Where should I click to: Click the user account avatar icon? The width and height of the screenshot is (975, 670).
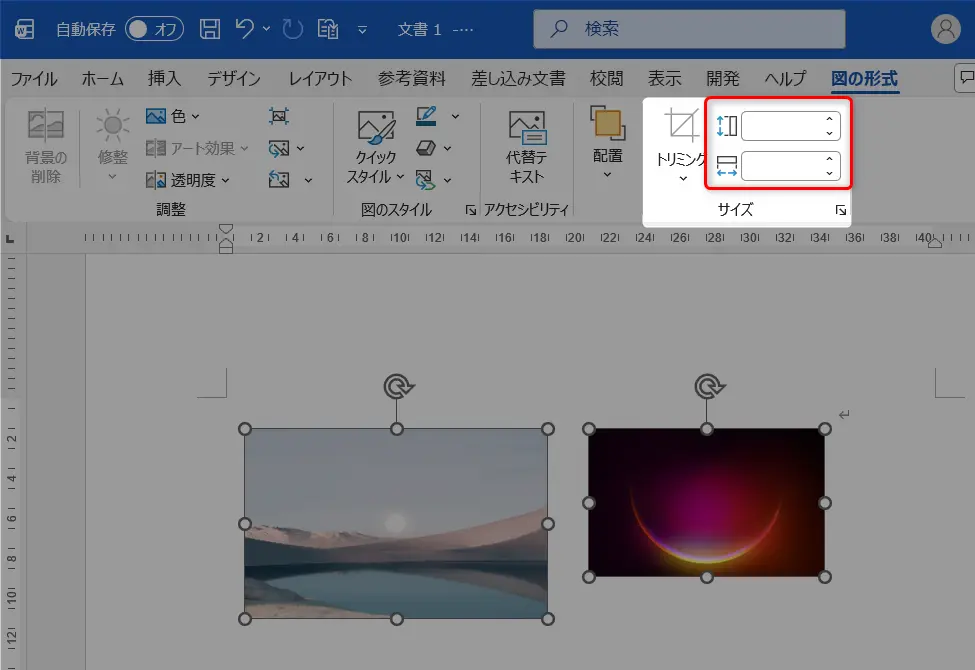click(x=946, y=29)
